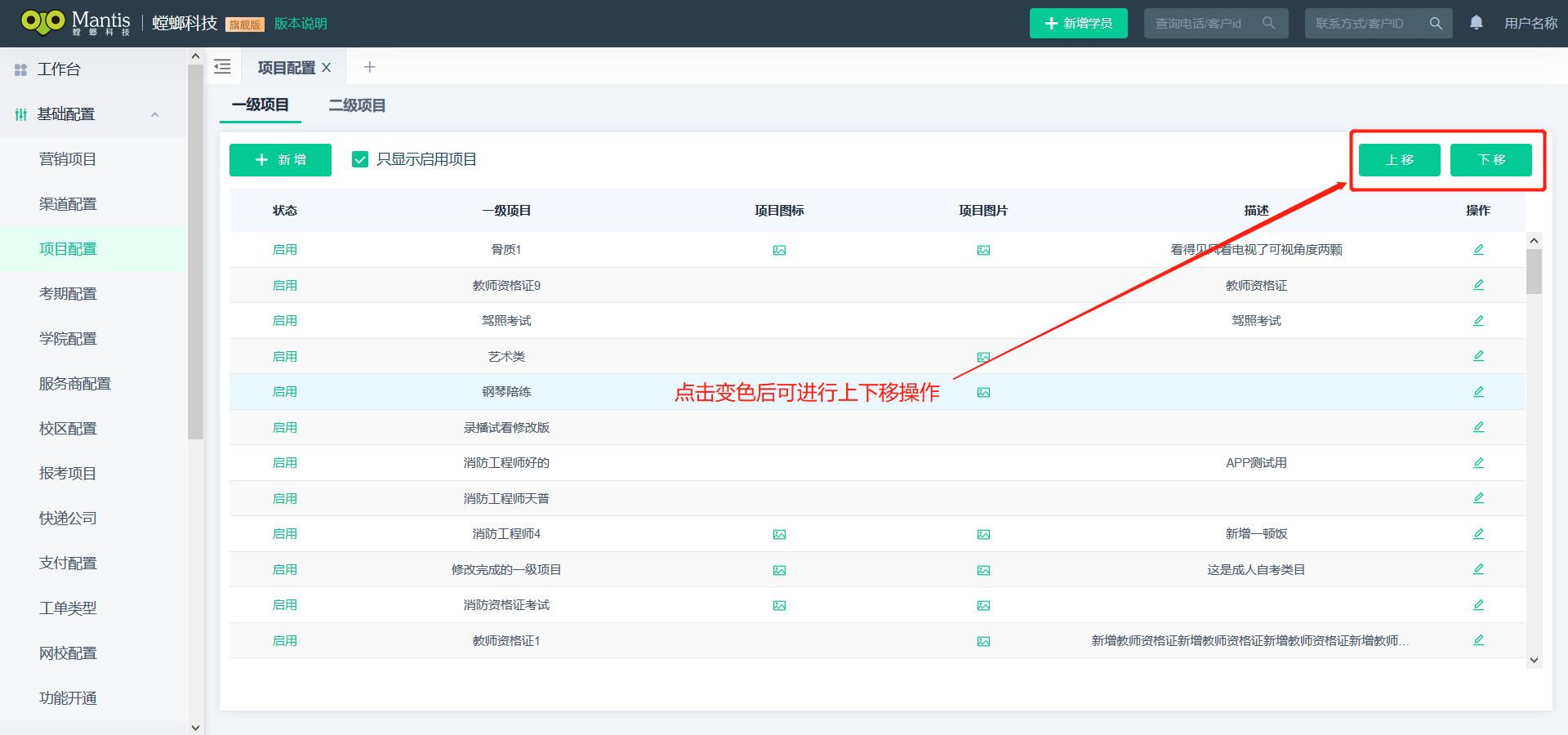Open 考期配置 in the sidebar

[x=68, y=294]
